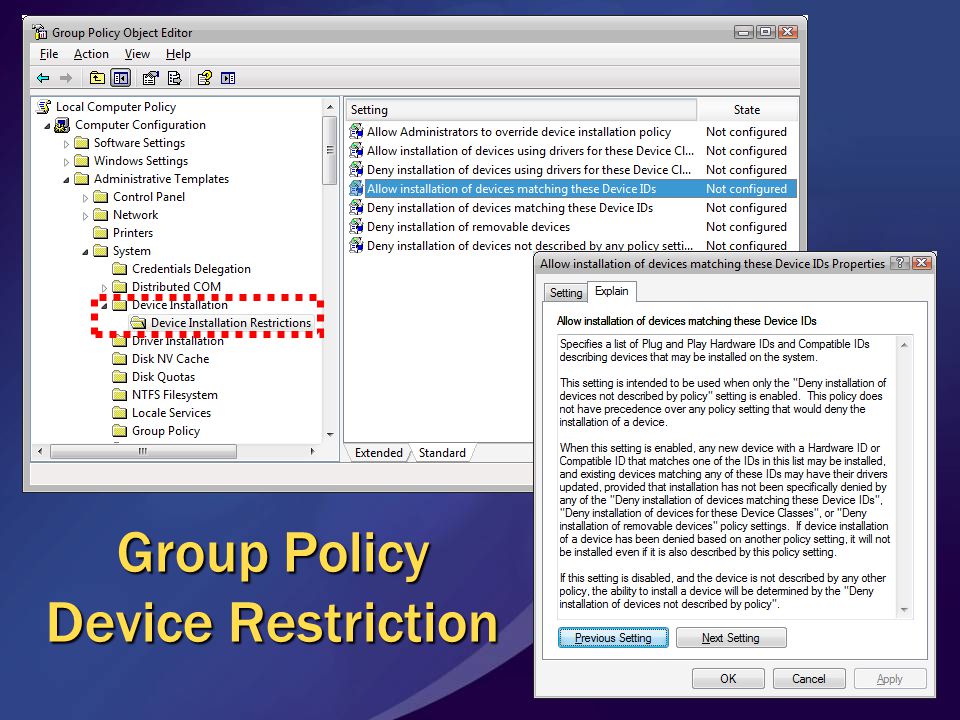Click the Administrative Templates folder icon
960x720 pixels.
[81, 179]
